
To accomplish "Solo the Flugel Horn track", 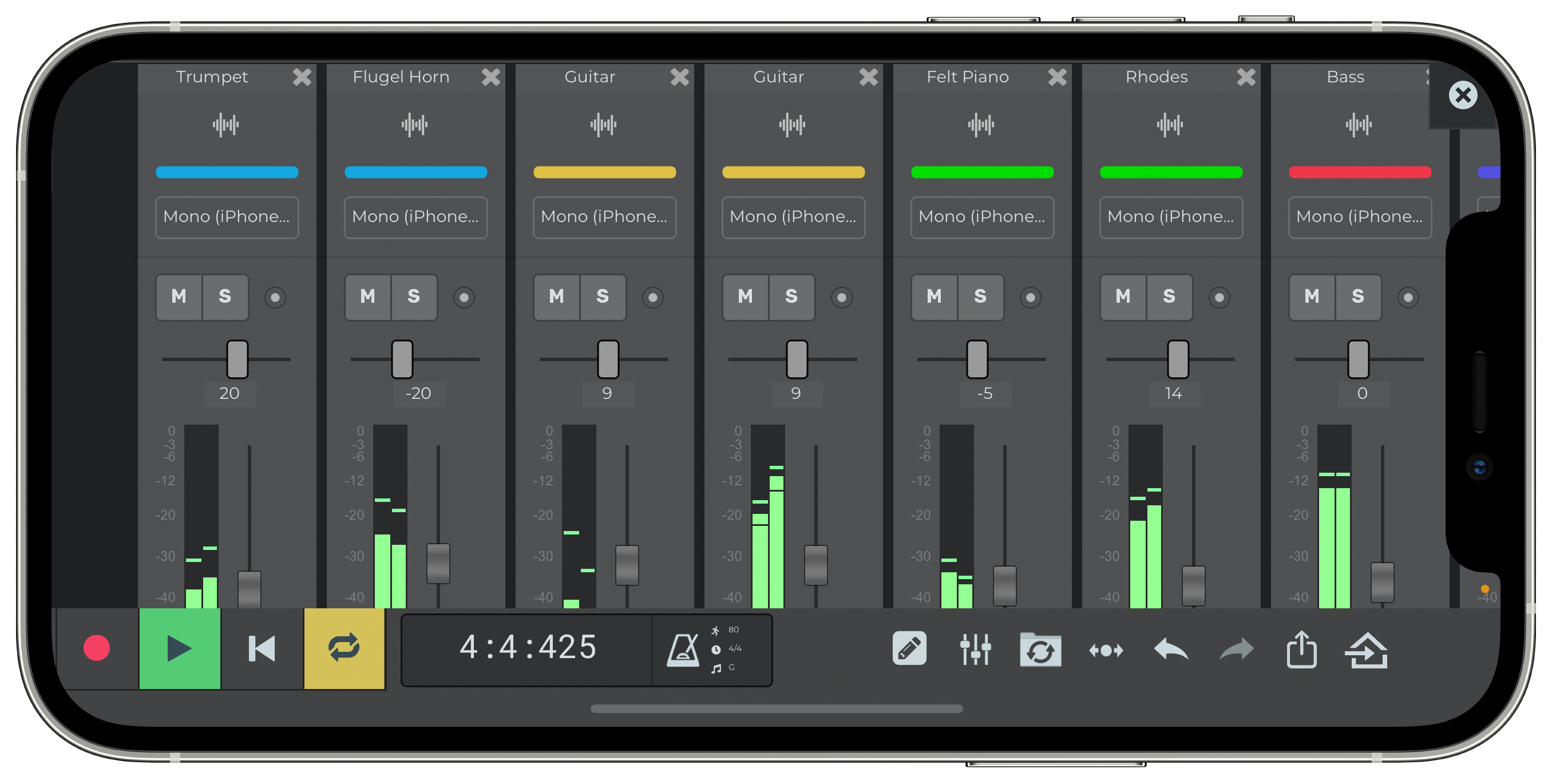I will coord(413,297).
